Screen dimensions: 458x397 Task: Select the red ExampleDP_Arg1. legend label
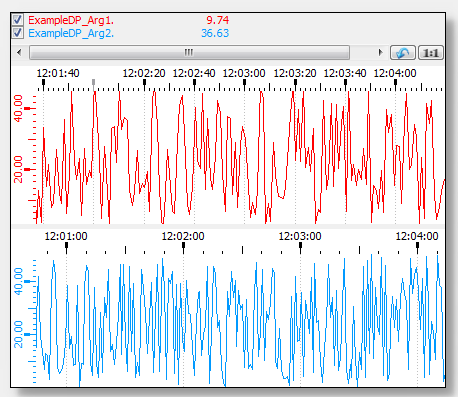(x=71, y=20)
